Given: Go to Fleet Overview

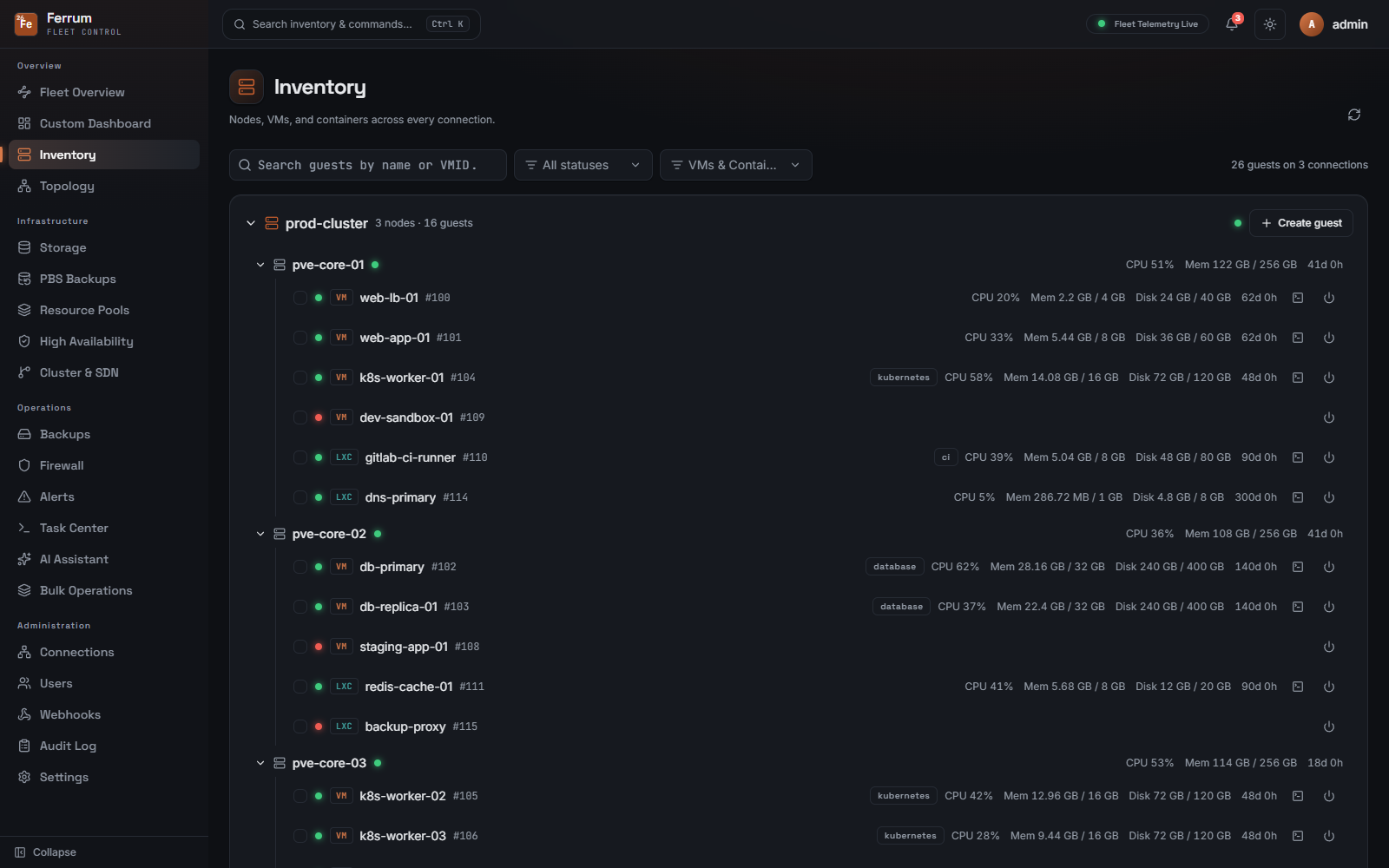Looking at the screenshot, I should (x=104, y=92).
